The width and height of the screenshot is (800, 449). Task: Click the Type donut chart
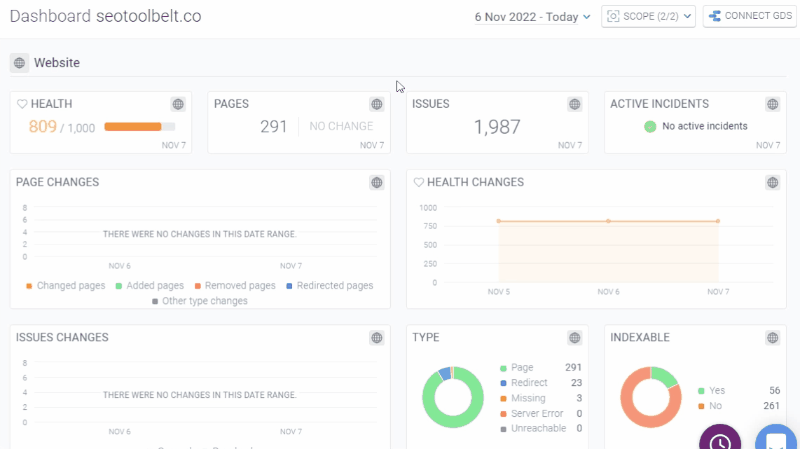pos(453,397)
